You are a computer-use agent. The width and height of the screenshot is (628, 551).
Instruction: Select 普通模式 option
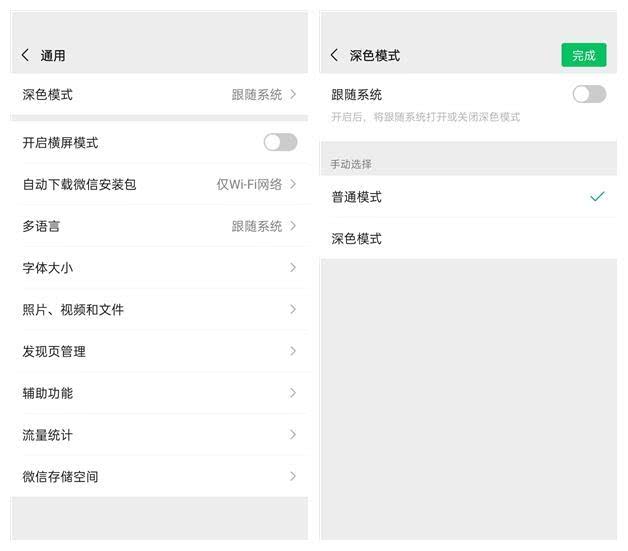(468, 197)
